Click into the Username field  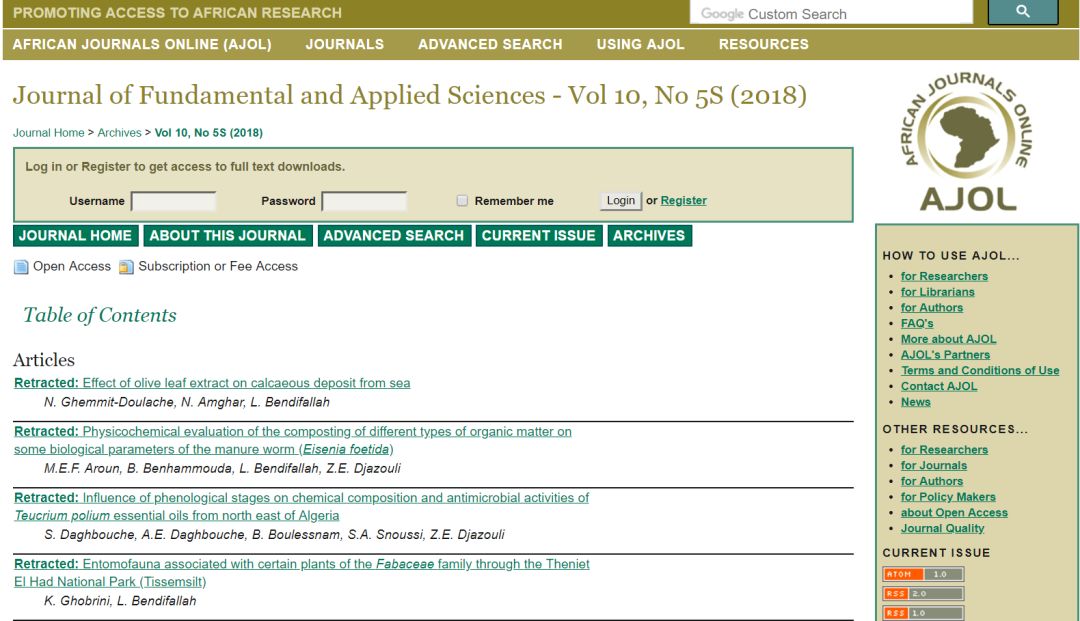pyautogui.click(x=173, y=201)
